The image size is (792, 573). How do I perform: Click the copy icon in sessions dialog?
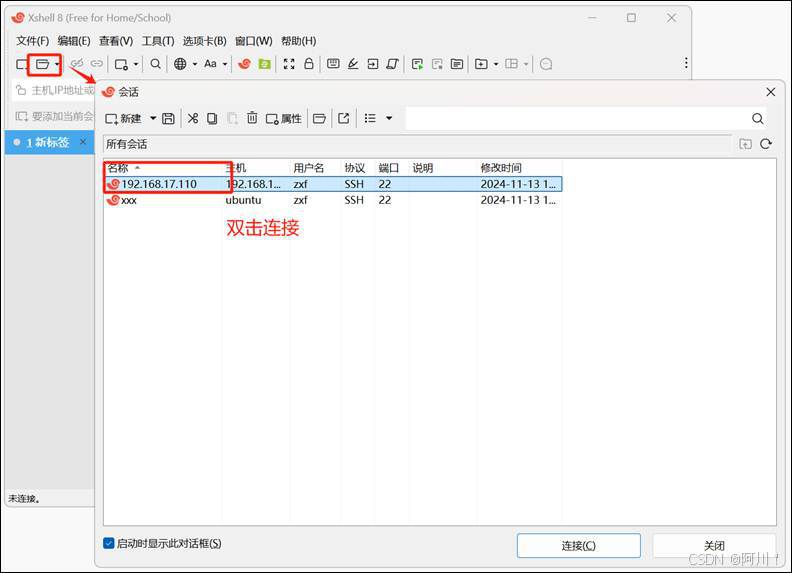coord(212,118)
